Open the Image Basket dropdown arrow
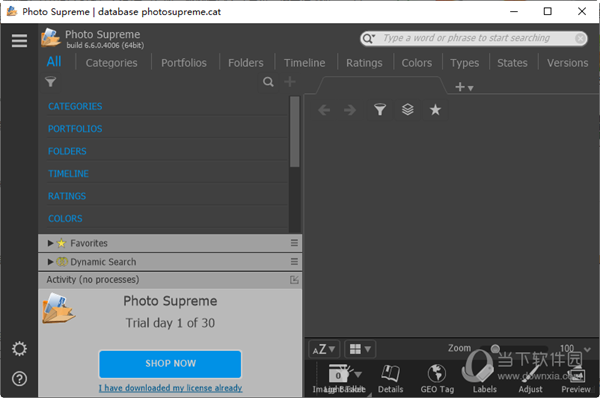 point(358,374)
